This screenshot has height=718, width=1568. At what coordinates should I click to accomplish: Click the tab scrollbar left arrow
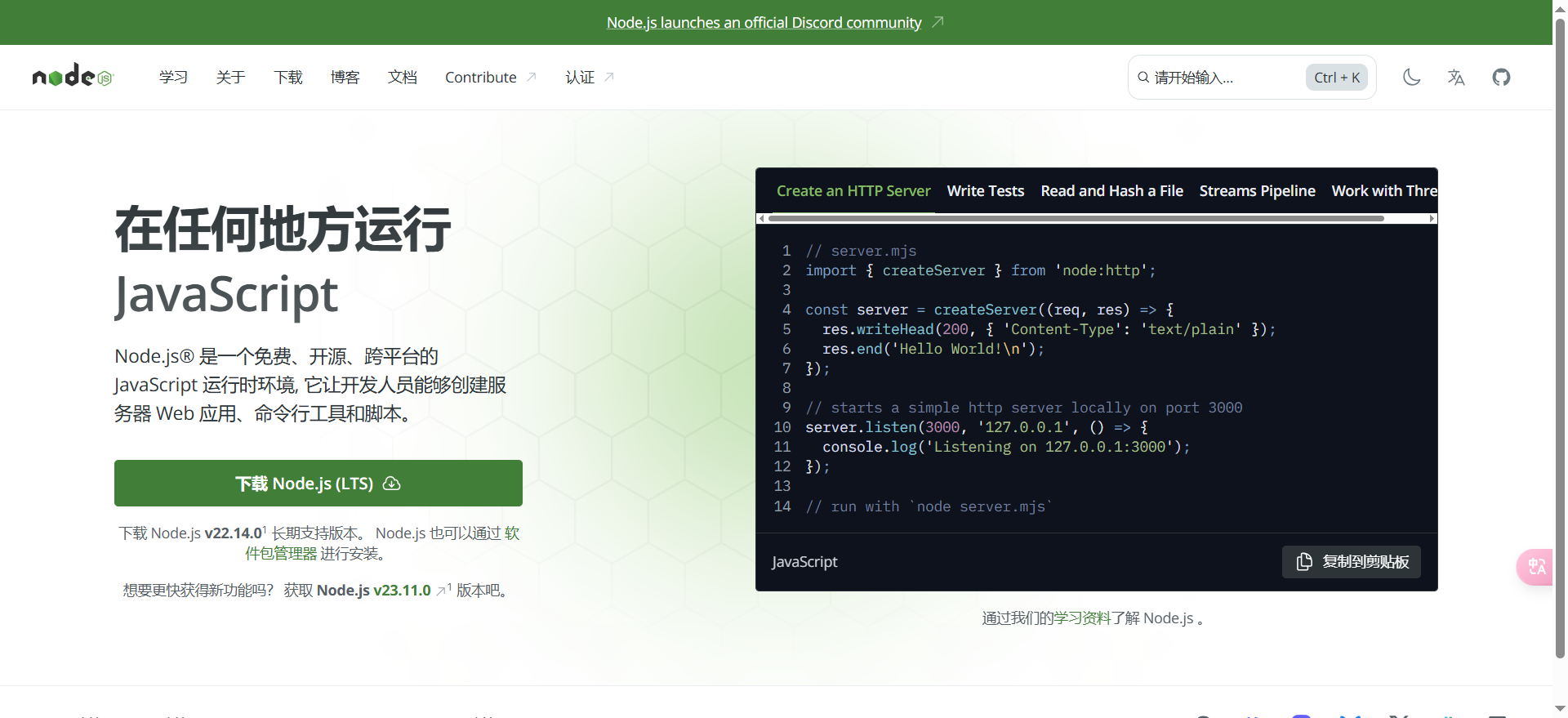(761, 218)
